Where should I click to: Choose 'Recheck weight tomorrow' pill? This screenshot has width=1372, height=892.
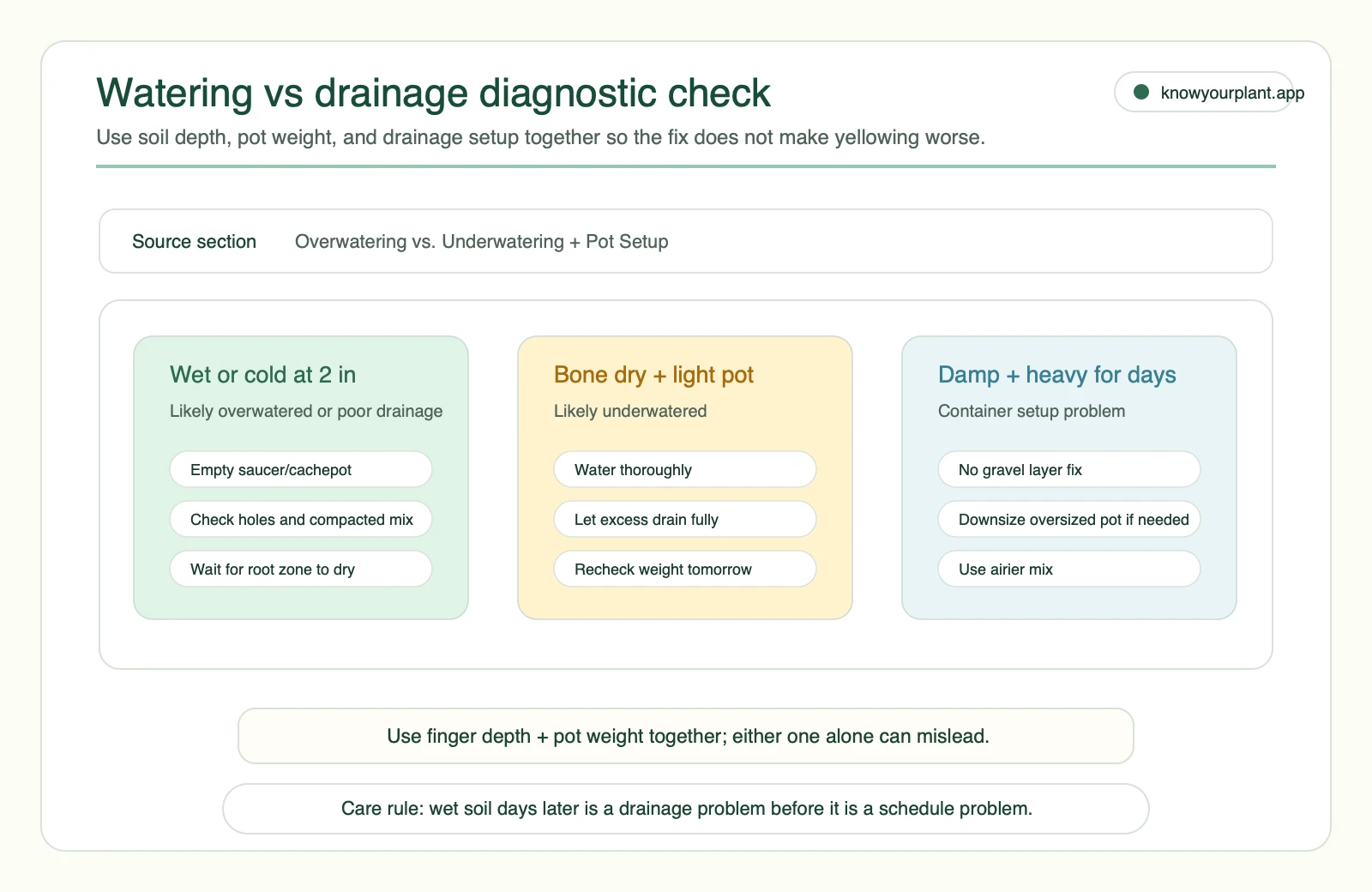(685, 569)
